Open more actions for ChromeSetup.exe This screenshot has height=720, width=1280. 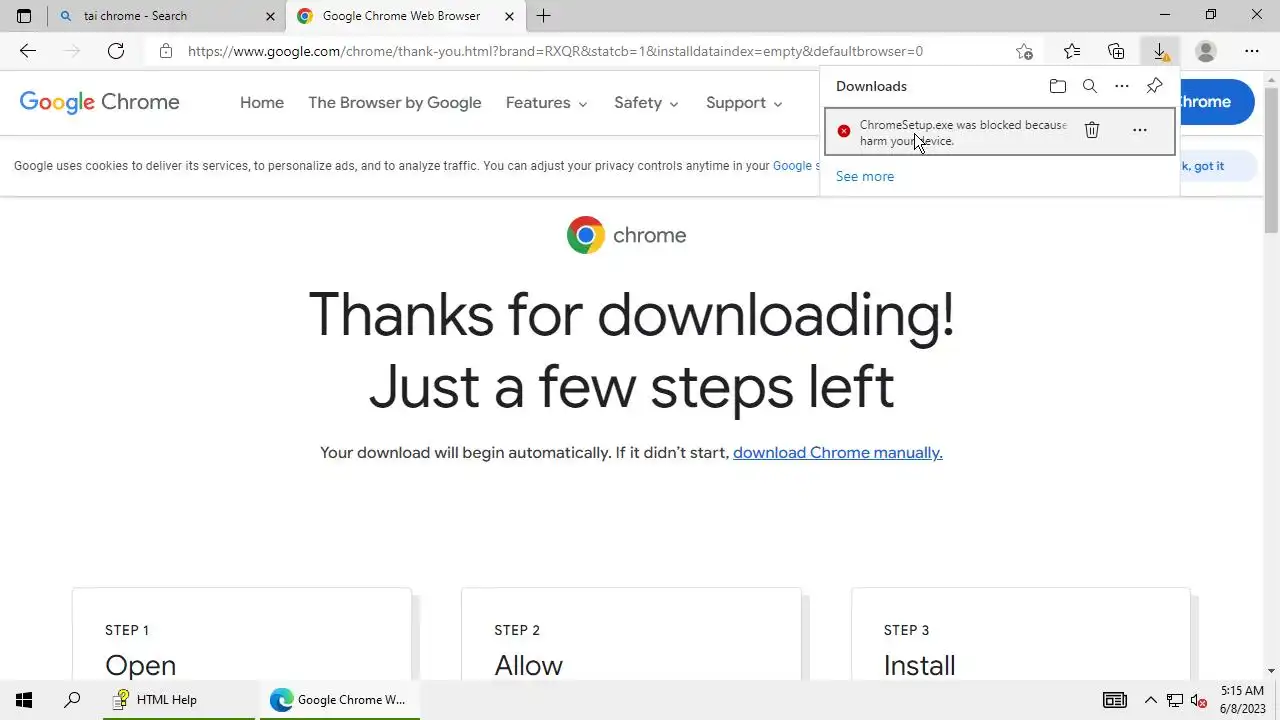[1140, 130]
